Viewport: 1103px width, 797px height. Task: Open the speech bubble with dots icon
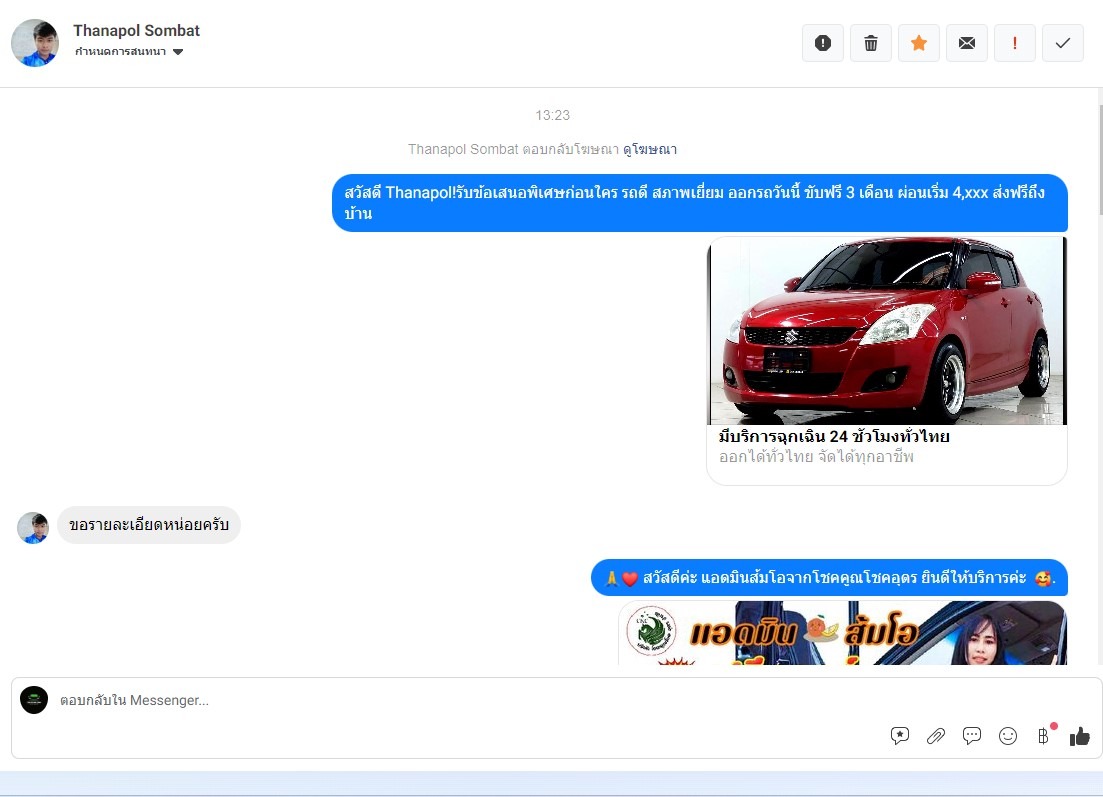pos(972,736)
